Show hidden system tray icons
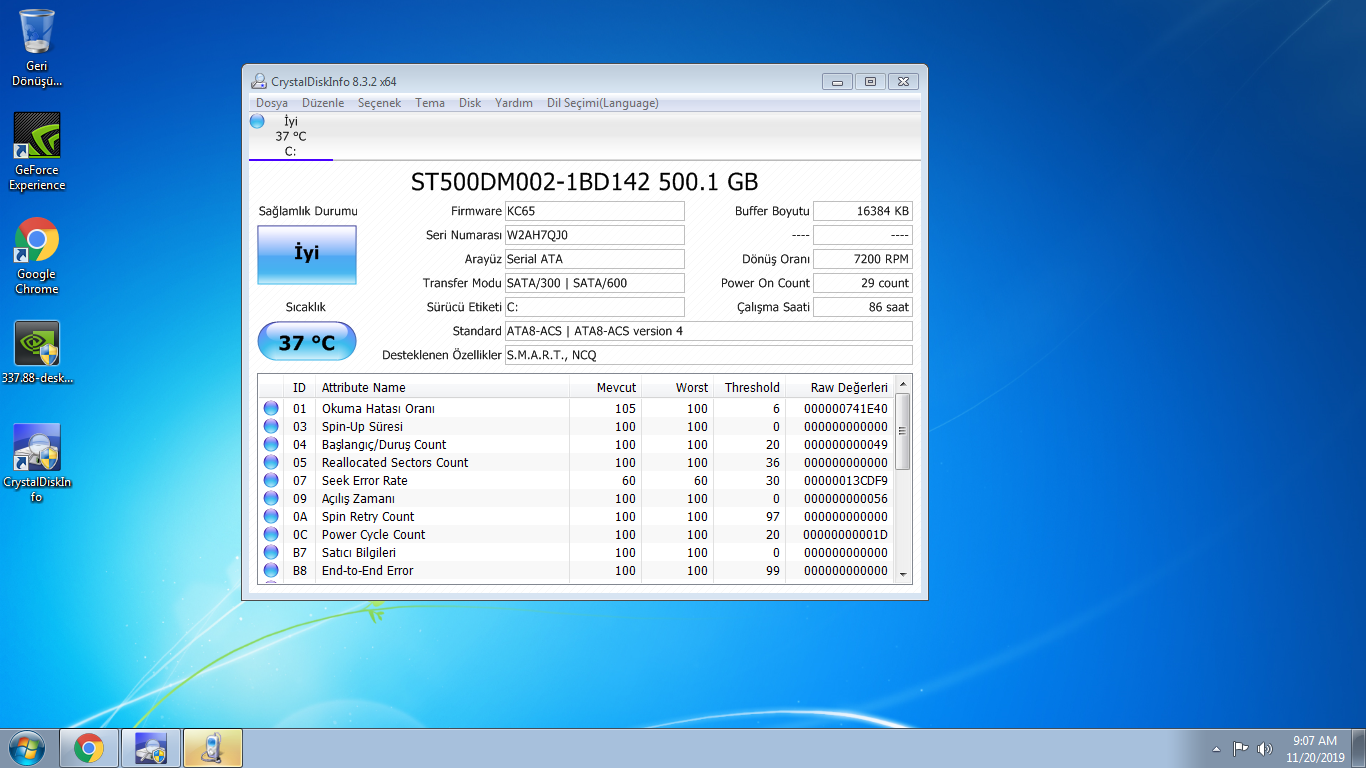This screenshot has width=1366, height=768. 1216,749
